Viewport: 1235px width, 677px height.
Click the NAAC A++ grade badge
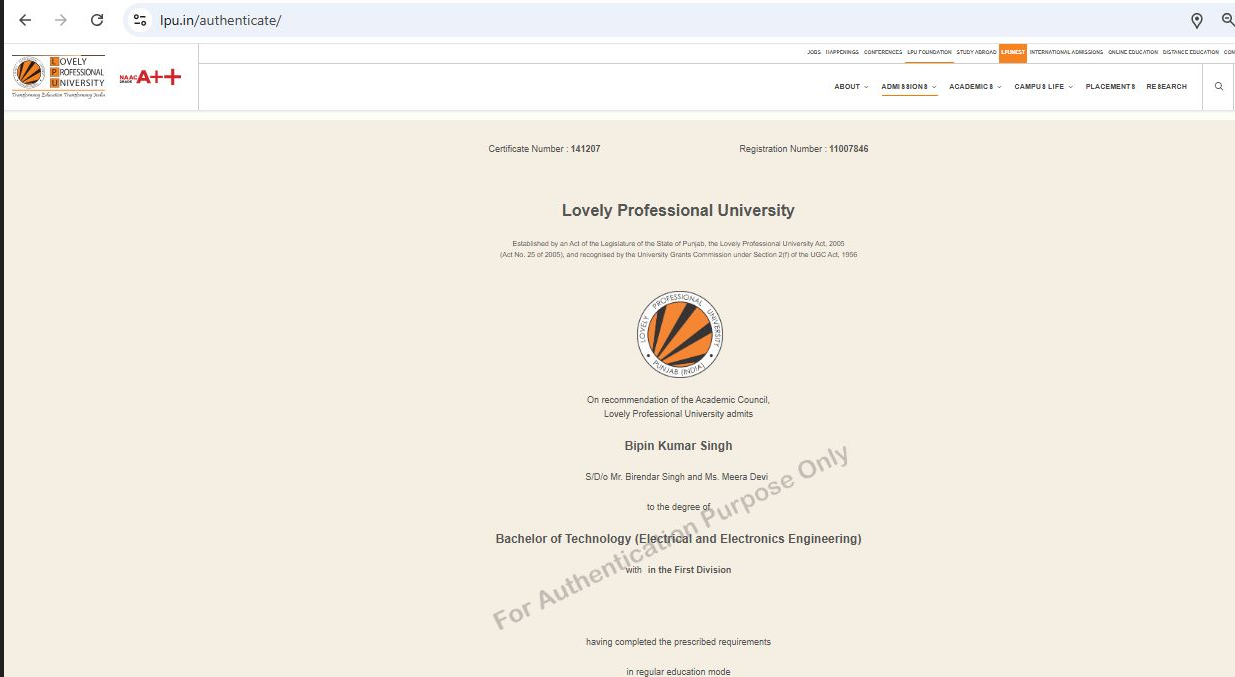tap(150, 77)
